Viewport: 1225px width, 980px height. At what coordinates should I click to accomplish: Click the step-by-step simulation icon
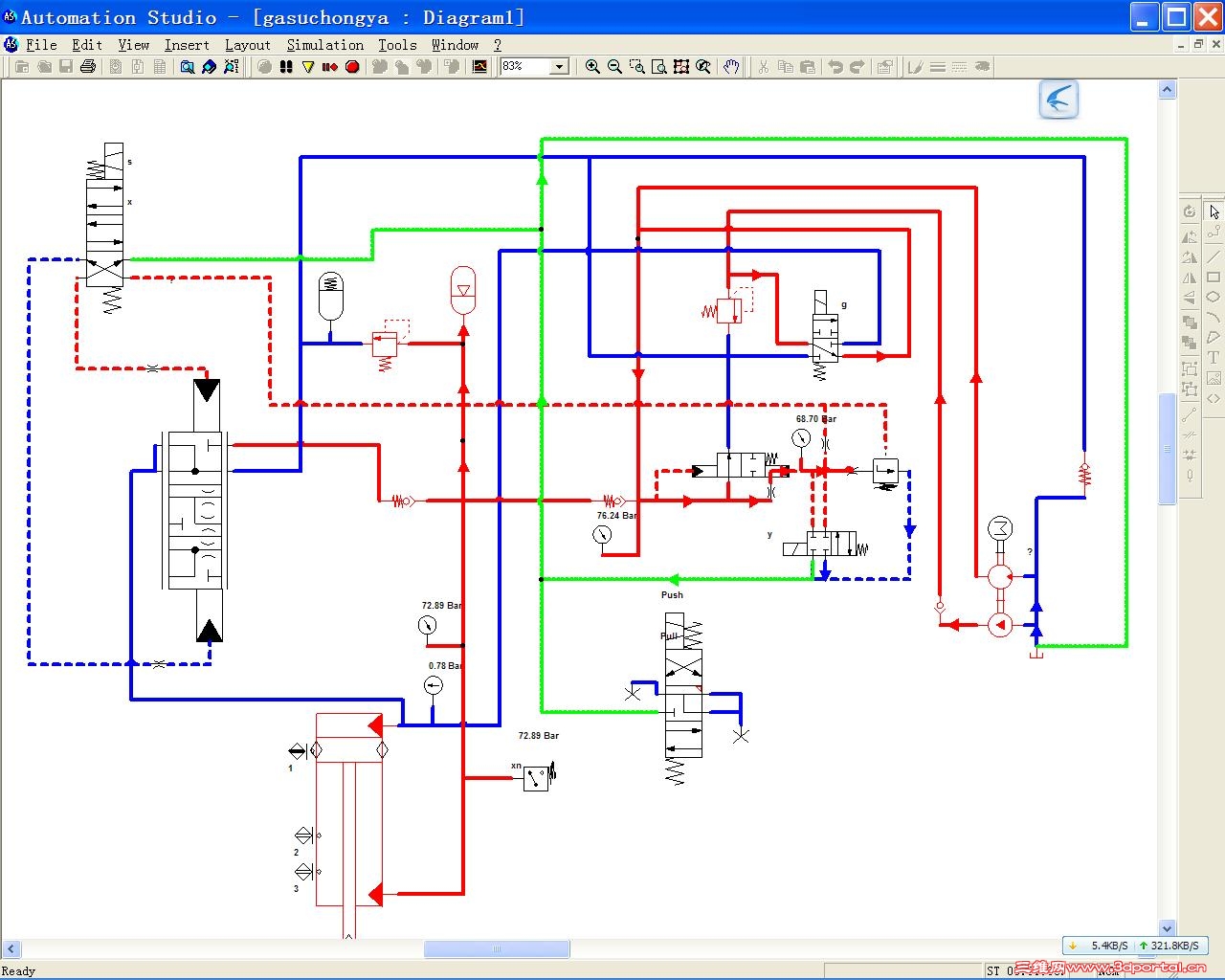click(x=329, y=66)
